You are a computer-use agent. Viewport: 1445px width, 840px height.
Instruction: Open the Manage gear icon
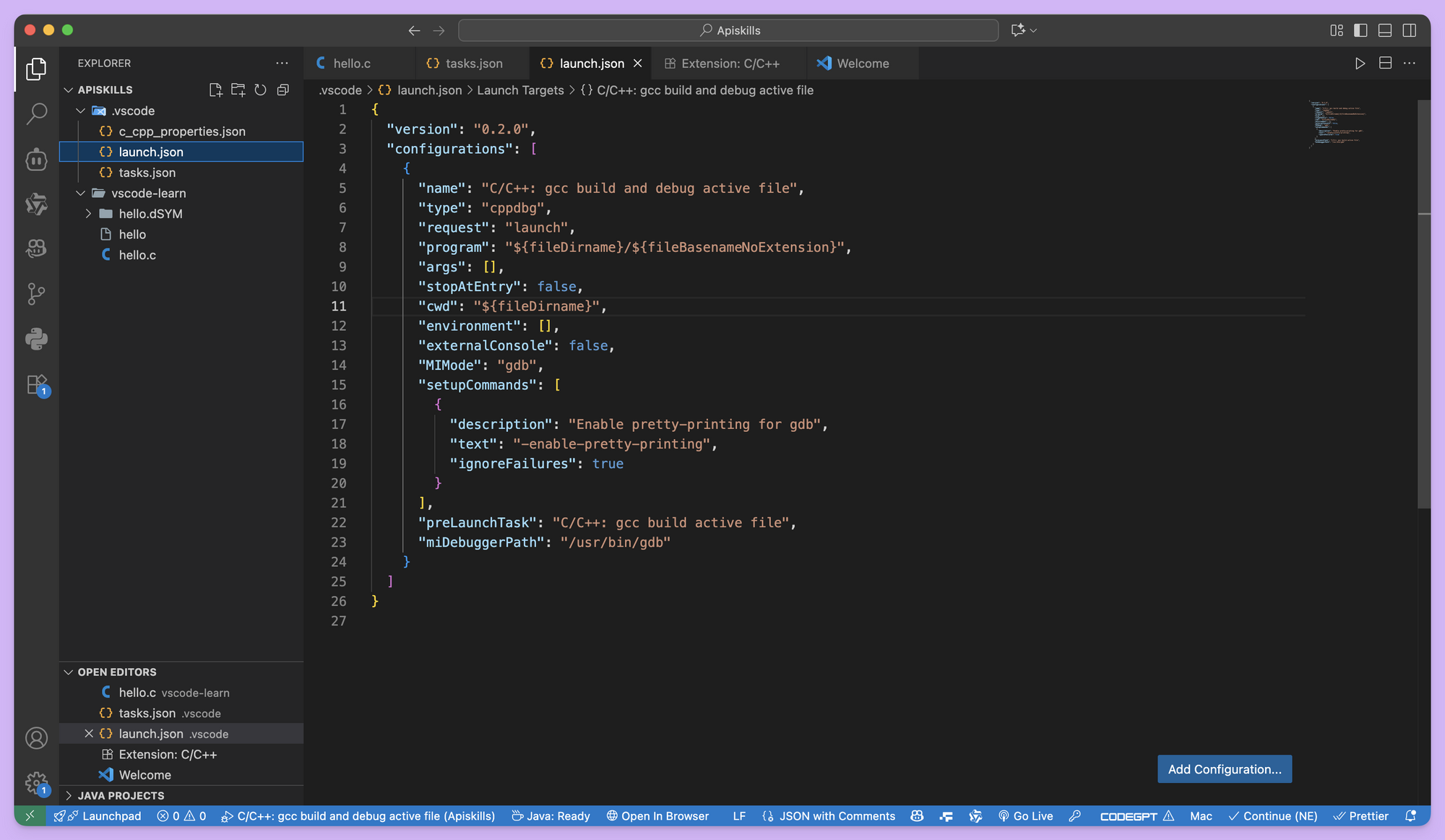tap(36, 783)
